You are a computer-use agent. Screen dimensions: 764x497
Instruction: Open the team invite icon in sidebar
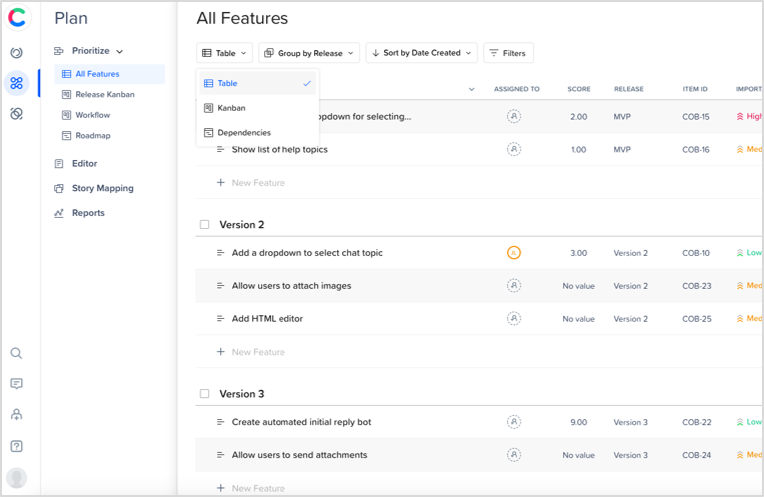click(x=16, y=415)
